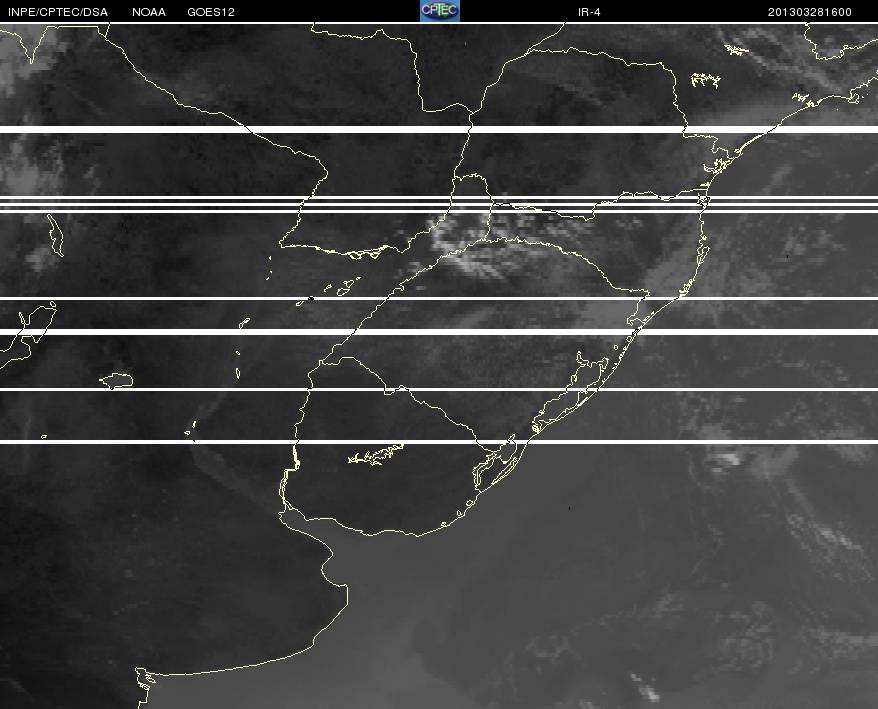Click the 201303281600 timestamp
The width and height of the screenshot is (878, 709).
[x=810, y=12]
